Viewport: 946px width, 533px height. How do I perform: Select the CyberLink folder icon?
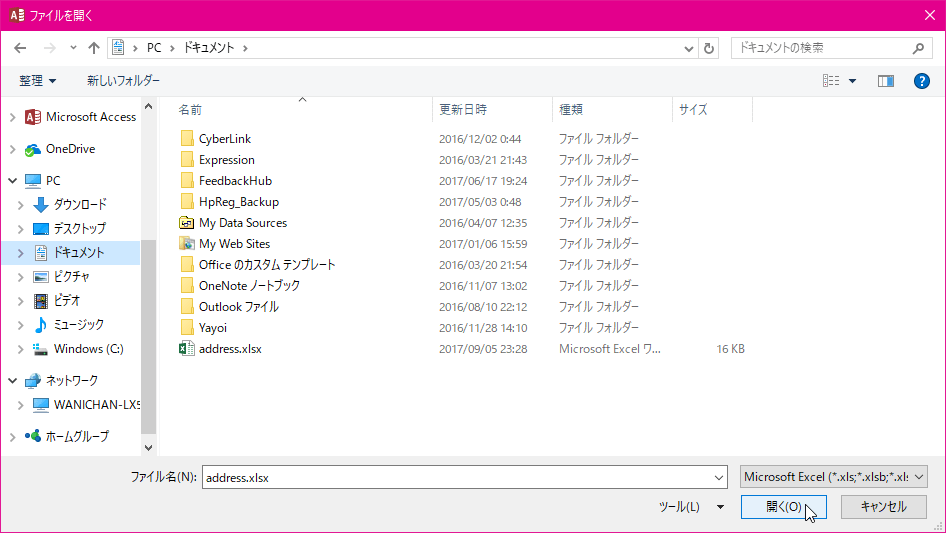pos(187,139)
